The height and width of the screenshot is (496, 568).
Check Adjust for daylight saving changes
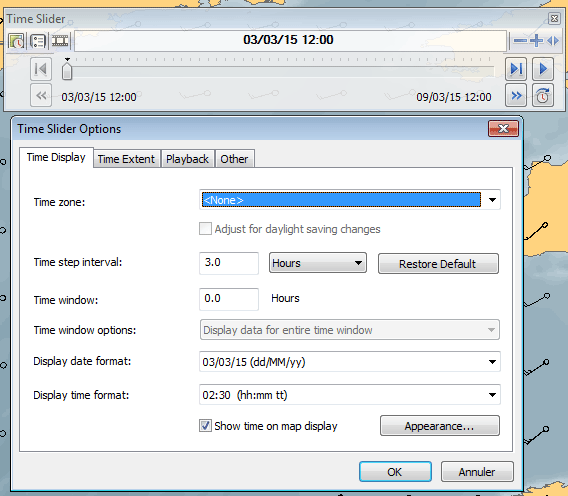pos(205,229)
